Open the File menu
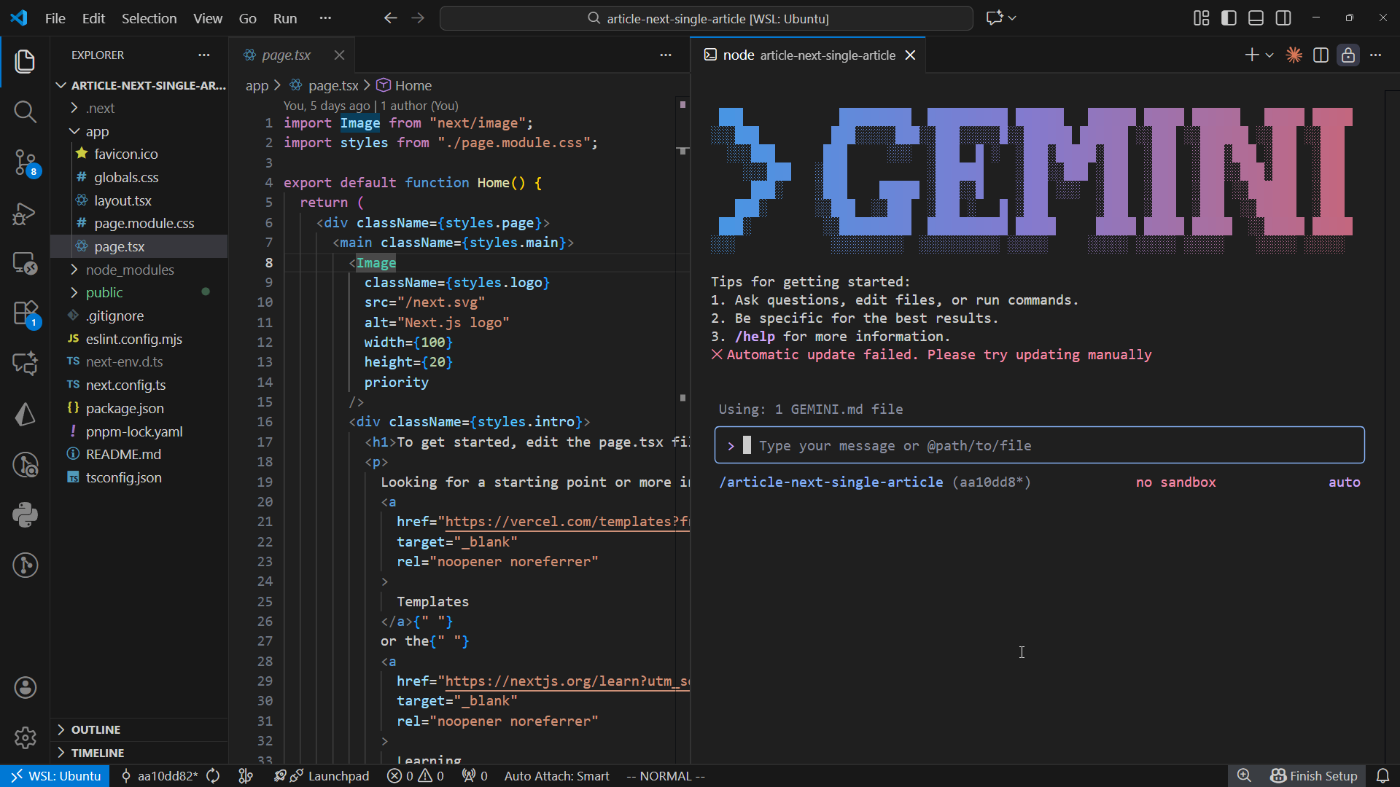Screen dimensions: 1400x787 pyautogui.click(x=55, y=18)
